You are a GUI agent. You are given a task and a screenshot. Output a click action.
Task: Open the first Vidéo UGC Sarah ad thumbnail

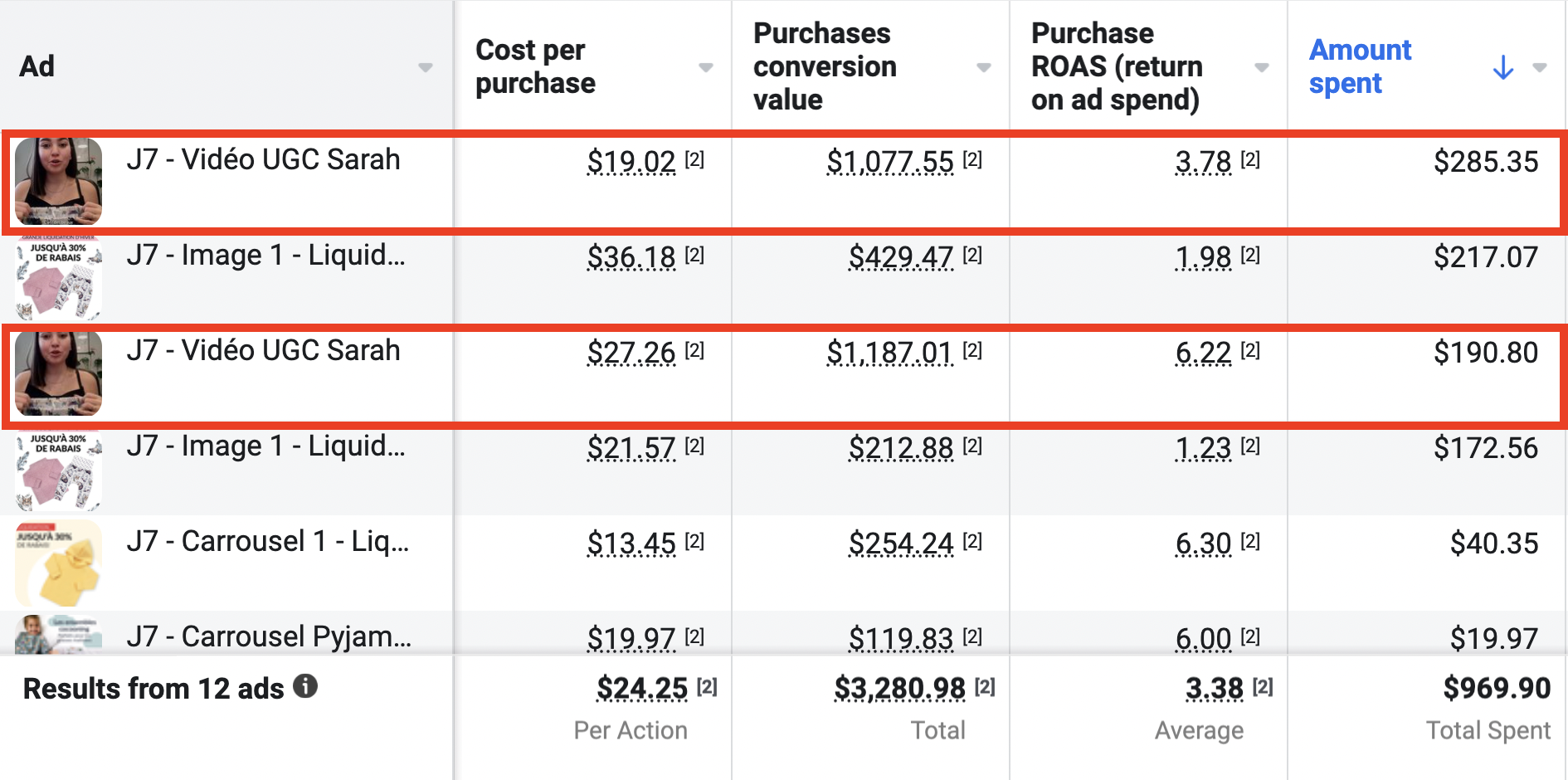point(58,181)
